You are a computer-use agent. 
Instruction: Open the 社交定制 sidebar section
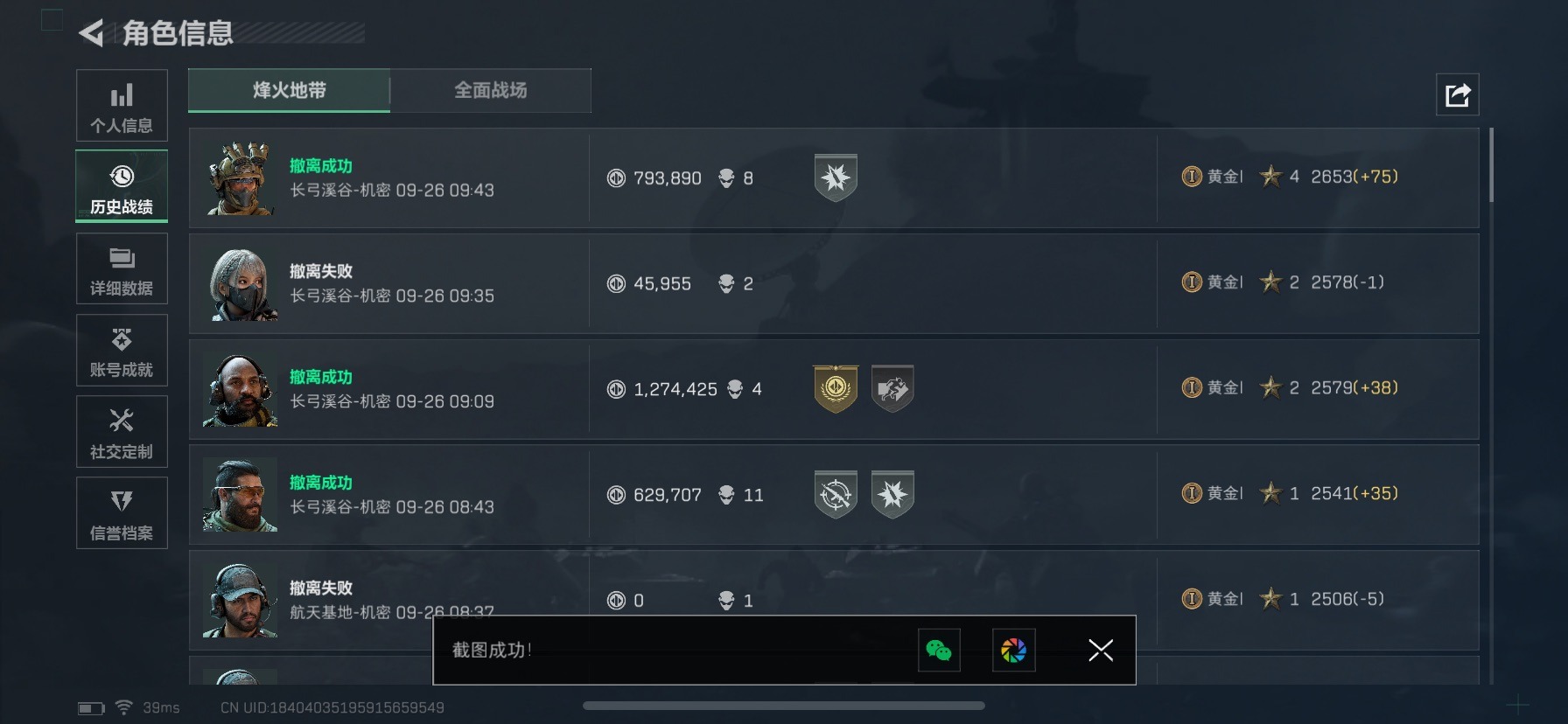122,431
